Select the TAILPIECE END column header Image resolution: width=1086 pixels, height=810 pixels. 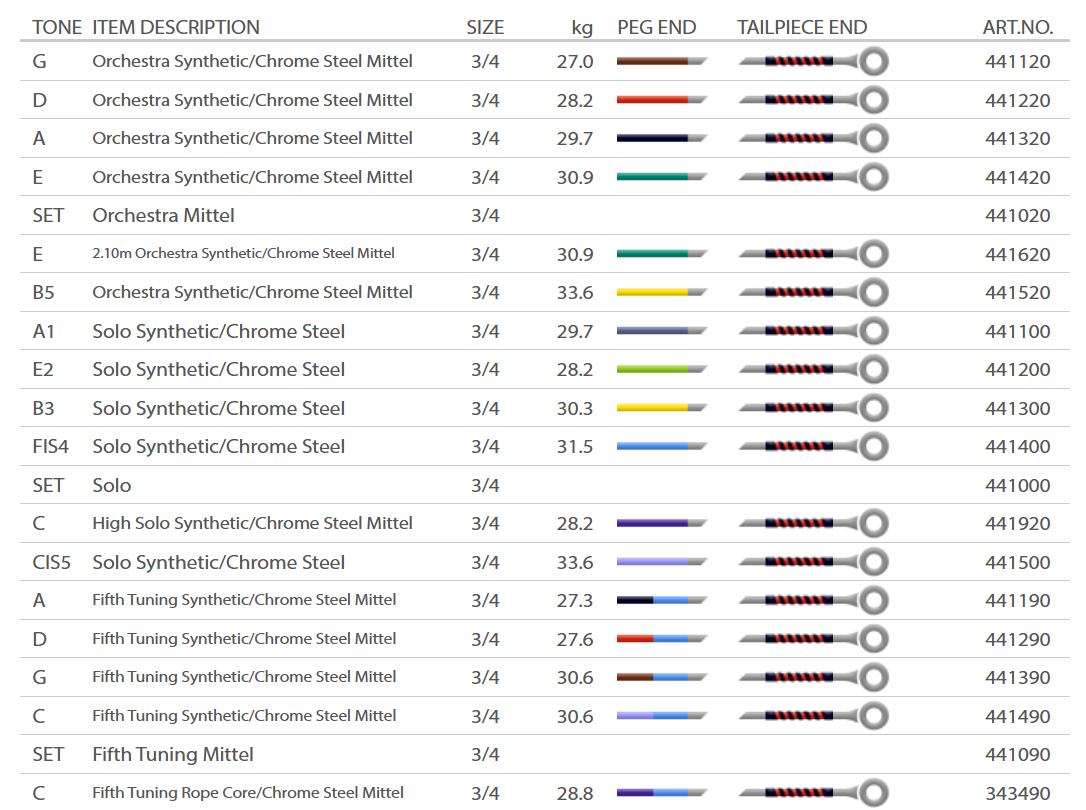(x=802, y=28)
